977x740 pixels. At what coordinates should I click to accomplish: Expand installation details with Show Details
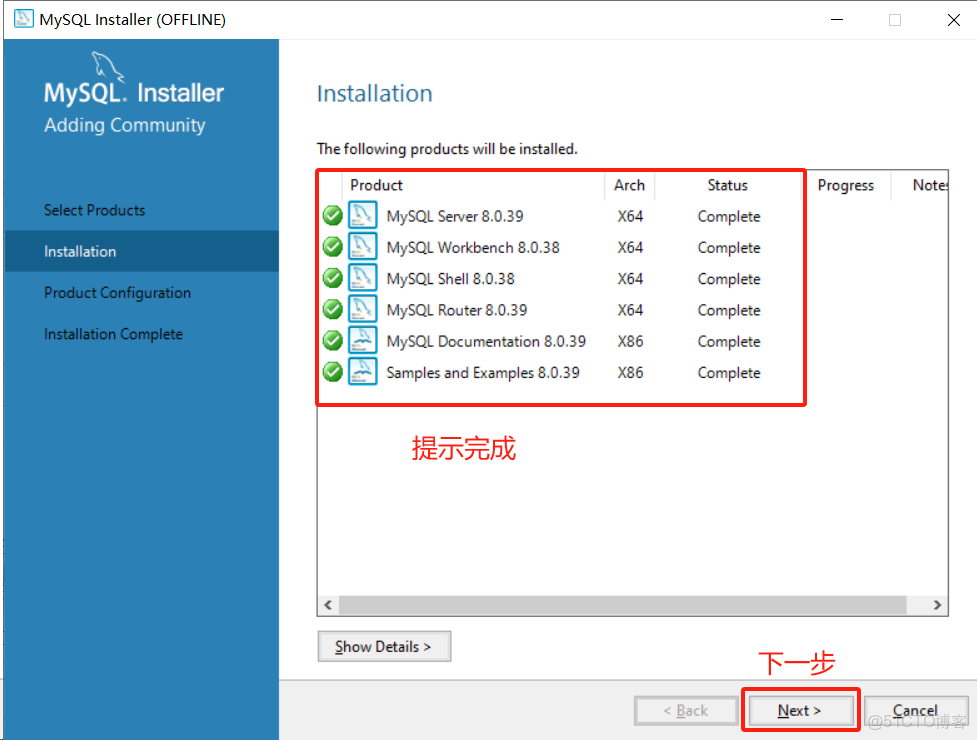click(384, 646)
